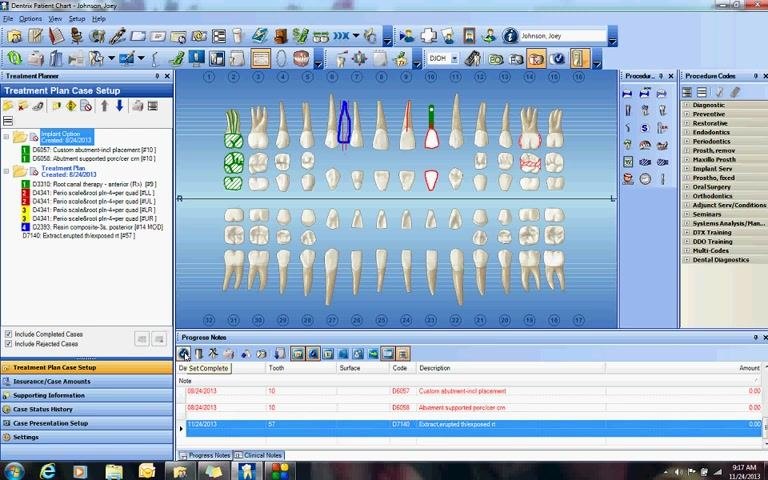Viewport: 768px width, 480px height.
Task: Open the File menu
Action: tap(8, 19)
